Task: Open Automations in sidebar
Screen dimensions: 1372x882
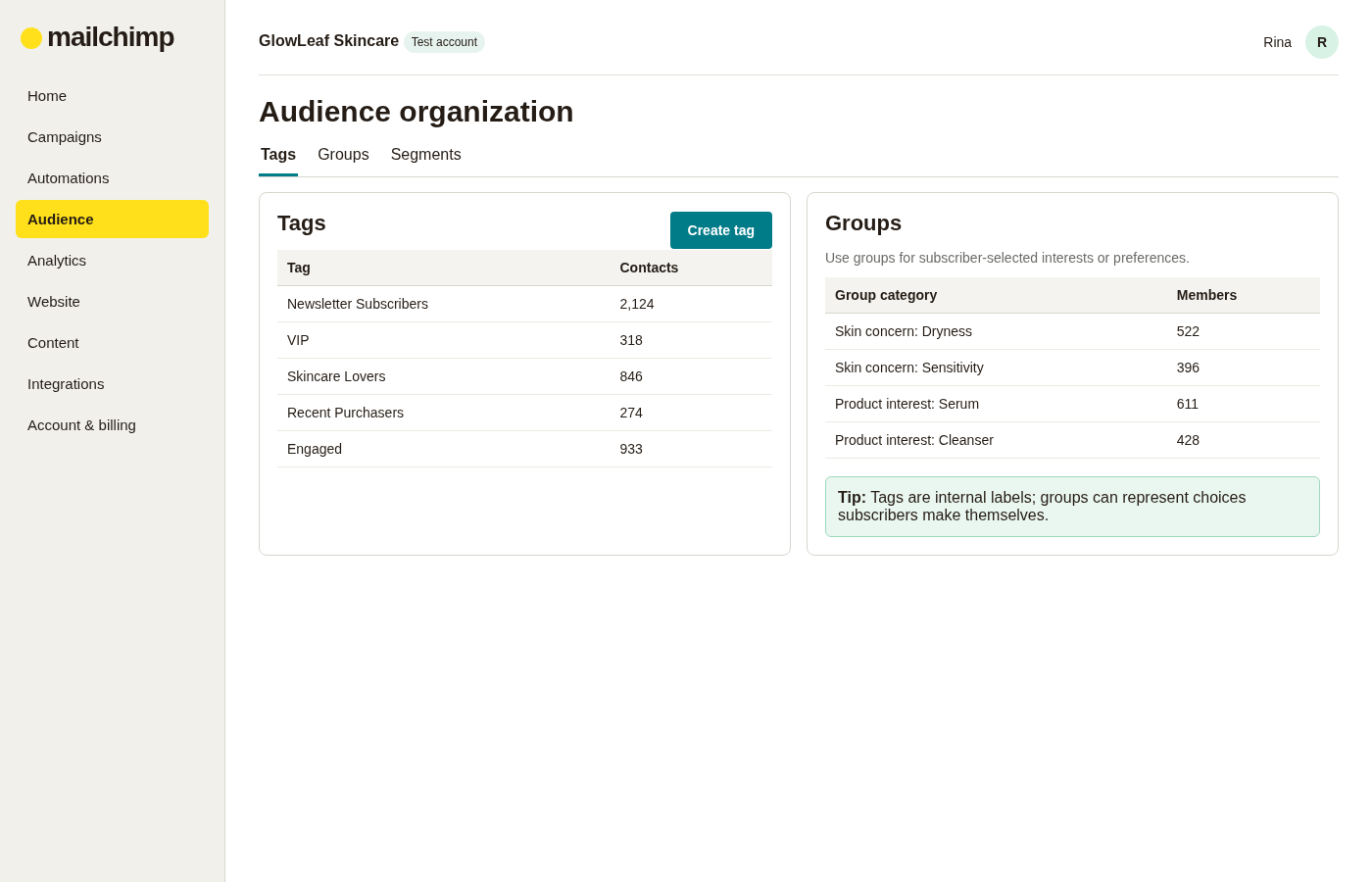Action: click(x=112, y=178)
